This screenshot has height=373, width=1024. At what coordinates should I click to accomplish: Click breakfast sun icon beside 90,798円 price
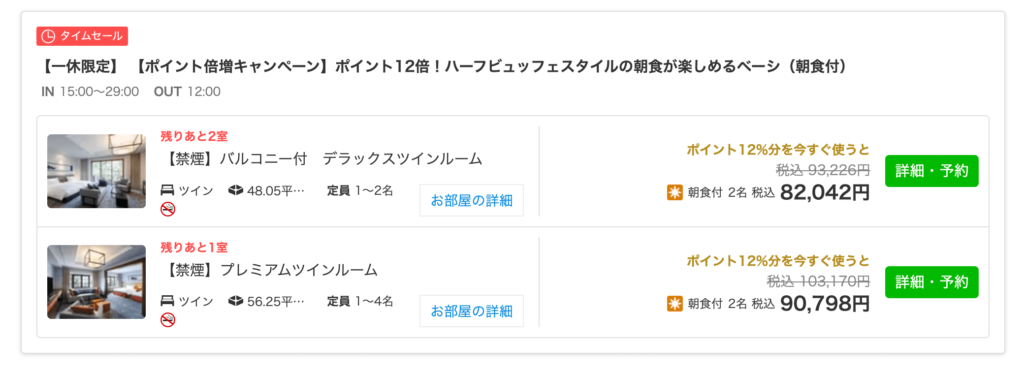pyautogui.click(x=675, y=304)
